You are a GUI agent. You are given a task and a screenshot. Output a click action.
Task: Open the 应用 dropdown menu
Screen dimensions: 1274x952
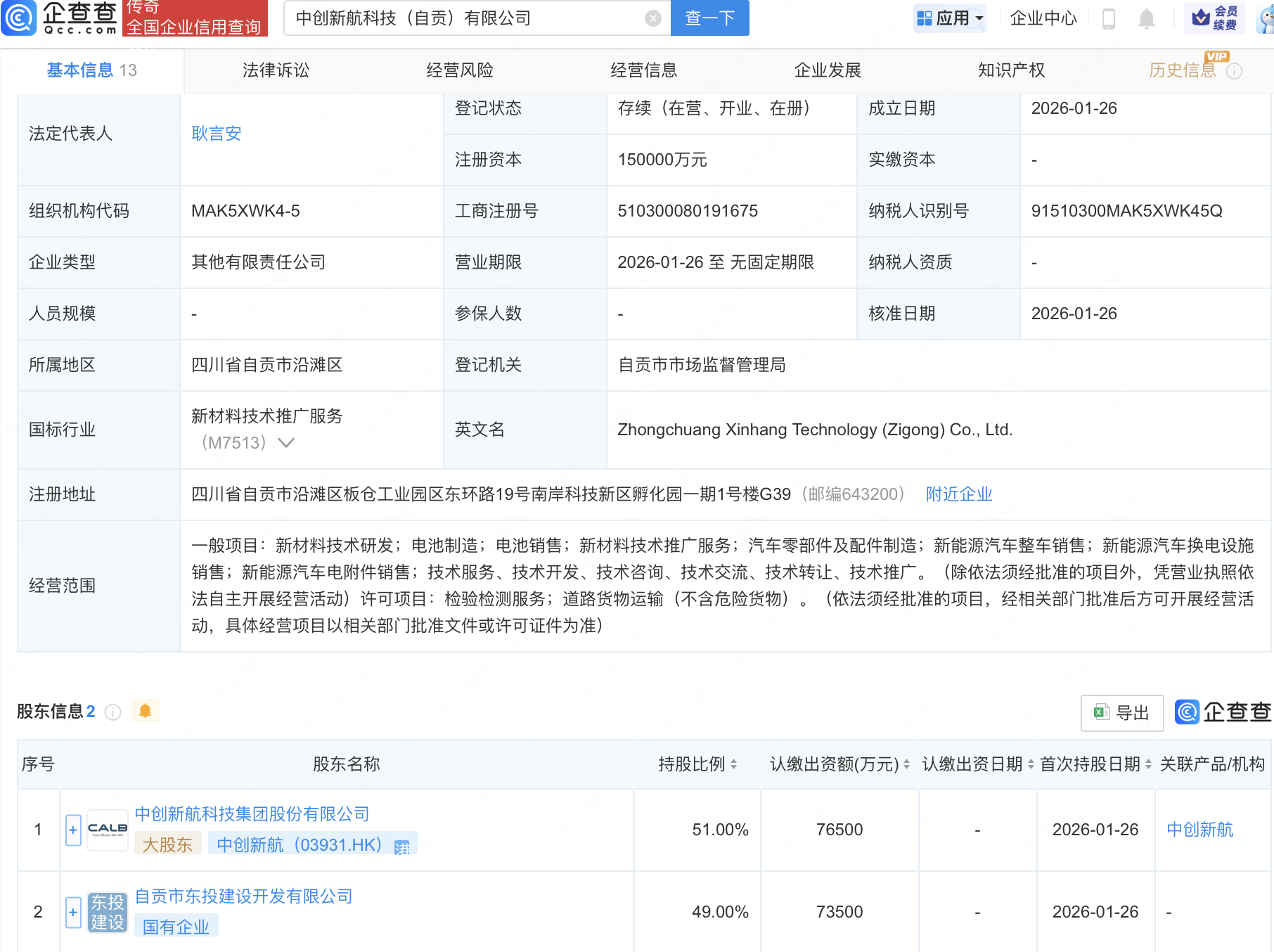[950, 18]
